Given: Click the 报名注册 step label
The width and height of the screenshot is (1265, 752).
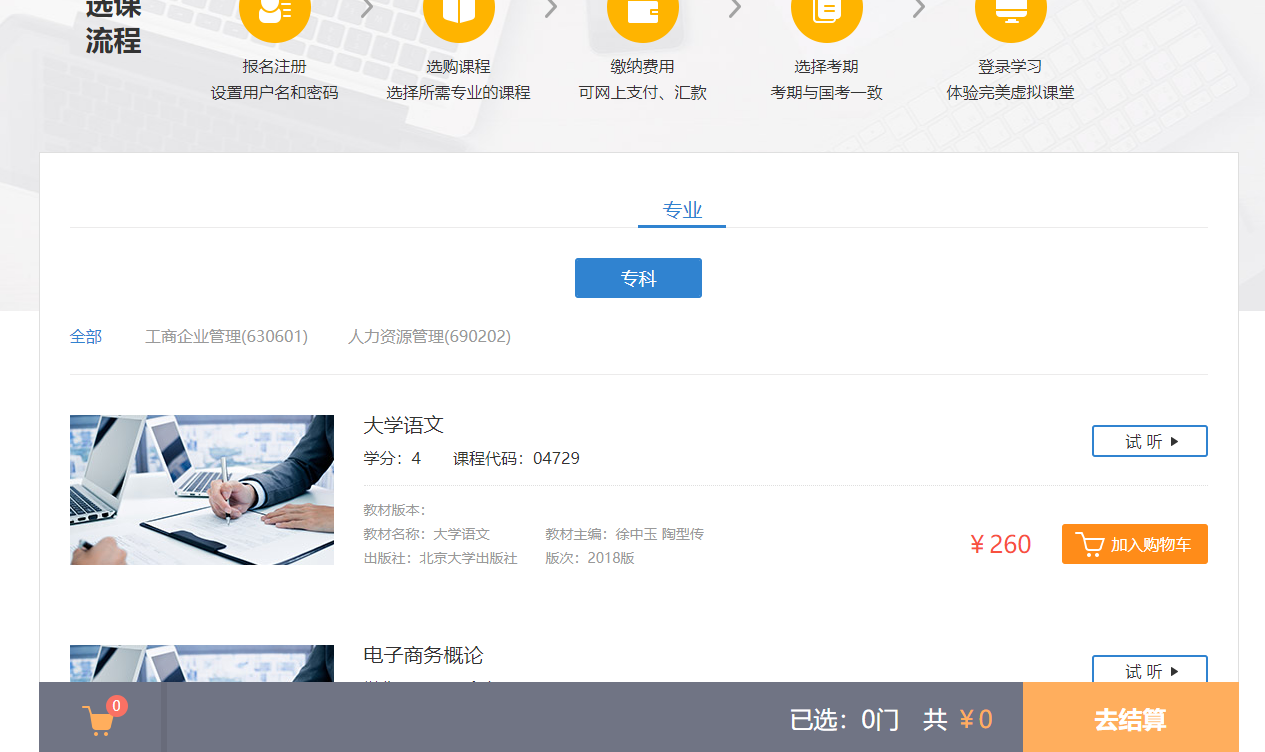Looking at the screenshot, I should (275, 67).
